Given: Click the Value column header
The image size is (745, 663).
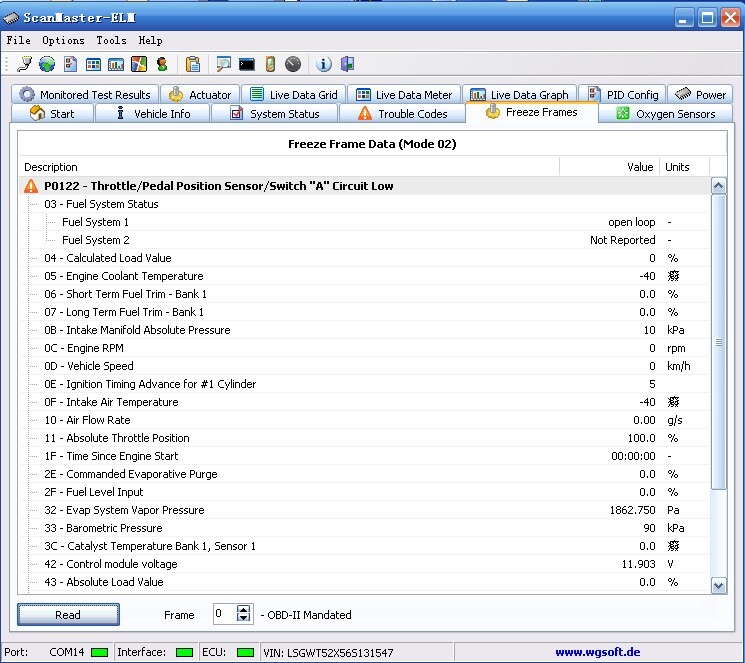Looking at the screenshot, I should coord(610,167).
